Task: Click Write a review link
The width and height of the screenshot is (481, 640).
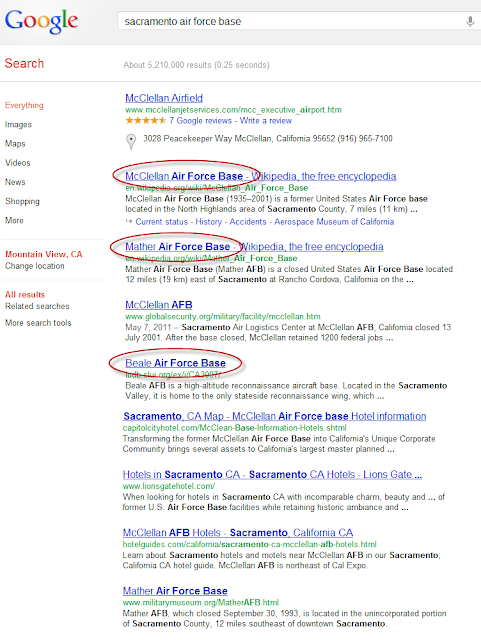Action: pyautogui.click(x=266, y=120)
